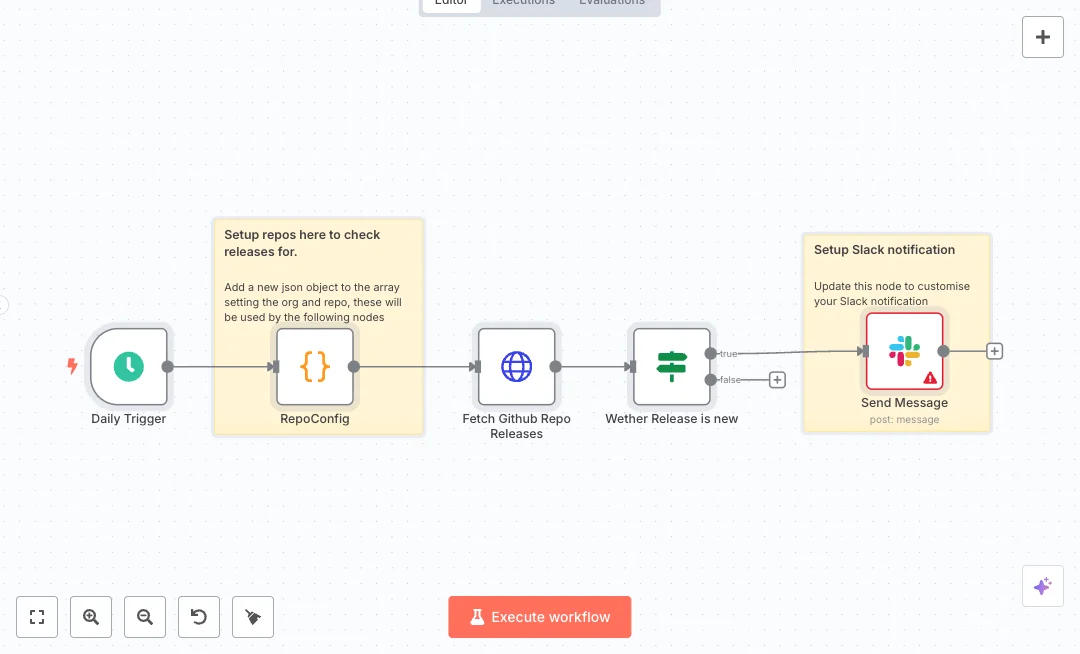
Task: Select the Wether Release is new node
Action: point(671,367)
